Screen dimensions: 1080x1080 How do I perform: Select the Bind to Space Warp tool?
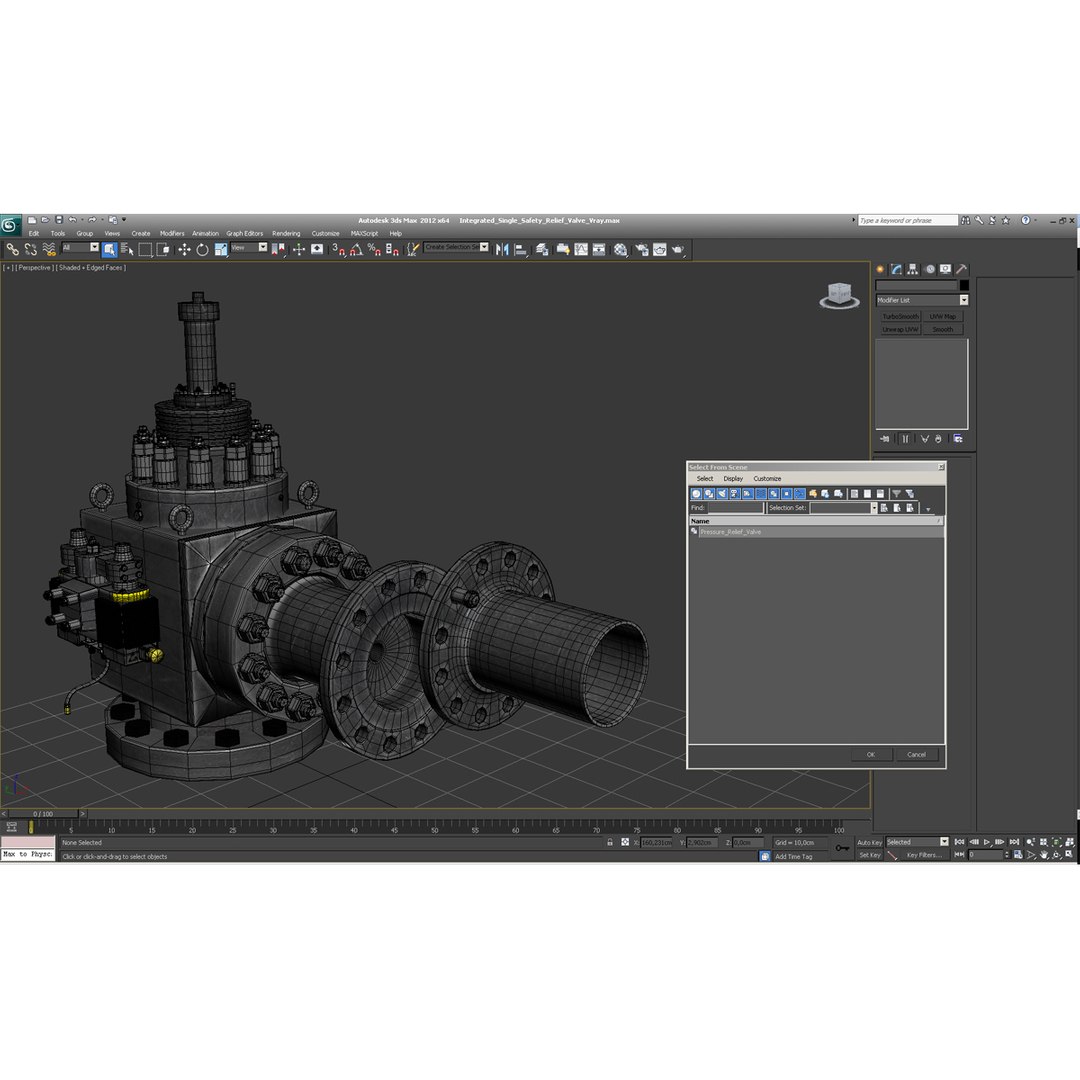coord(49,249)
